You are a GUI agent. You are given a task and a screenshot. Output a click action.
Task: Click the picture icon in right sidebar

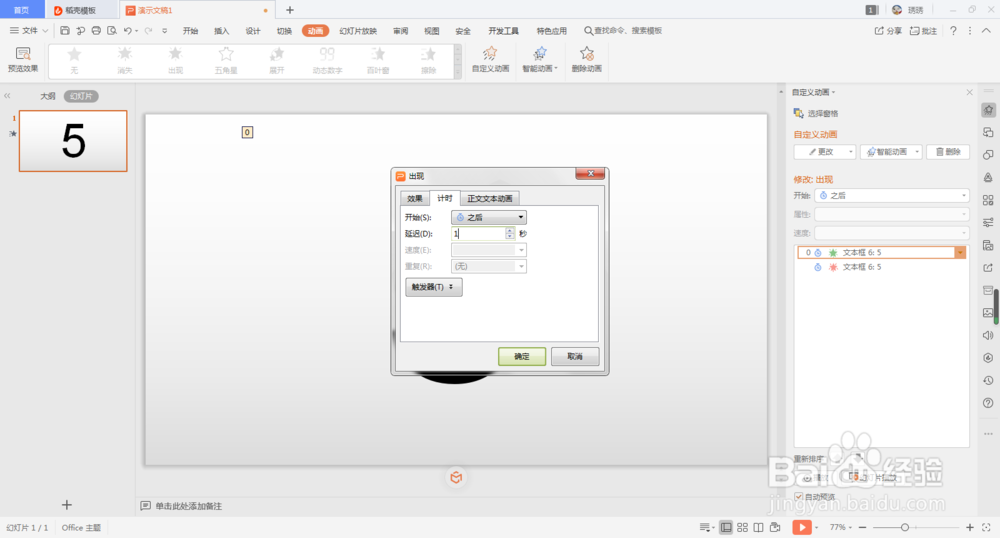click(988, 313)
